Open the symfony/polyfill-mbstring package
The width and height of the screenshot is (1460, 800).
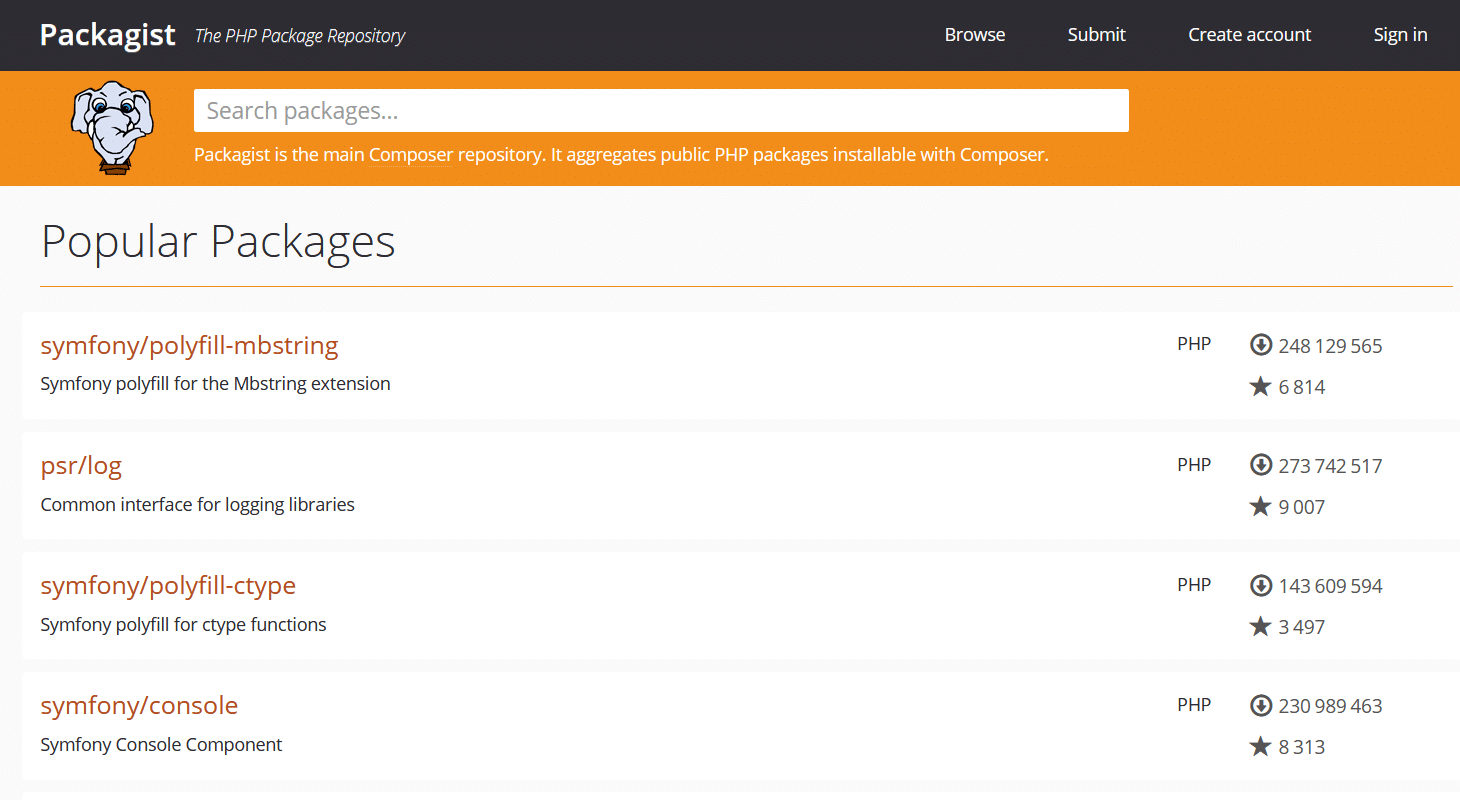189,346
